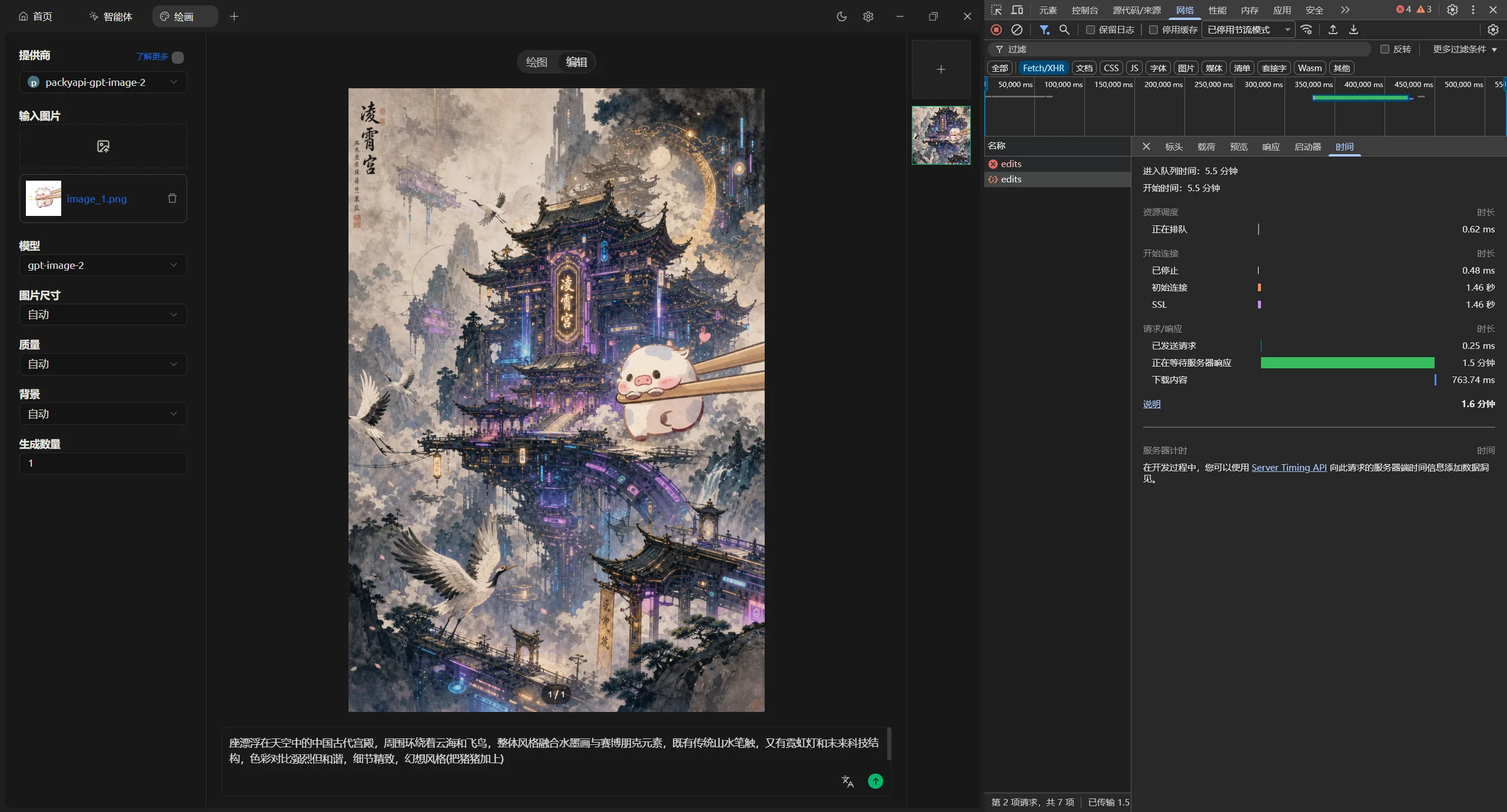Switch to 首页 tab
The height and width of the screenshot is (812, 1507).
[36, 16]
